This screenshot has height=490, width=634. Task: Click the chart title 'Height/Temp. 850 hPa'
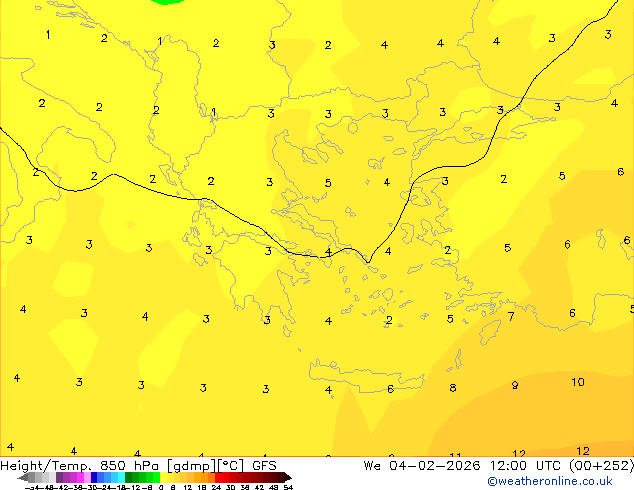[x=79, y=466]
